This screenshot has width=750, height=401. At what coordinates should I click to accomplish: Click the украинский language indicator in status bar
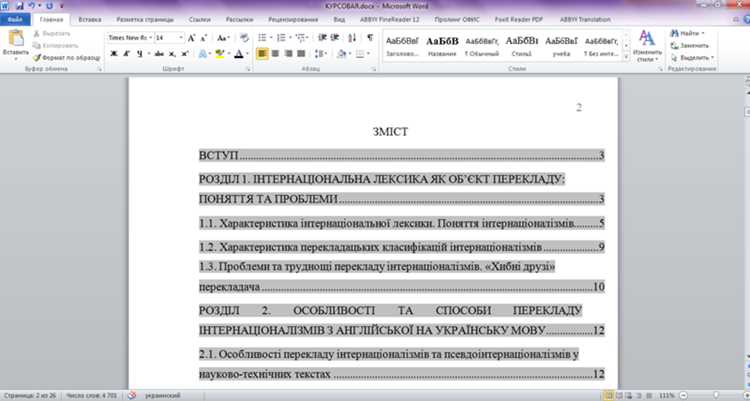point(163,396)
